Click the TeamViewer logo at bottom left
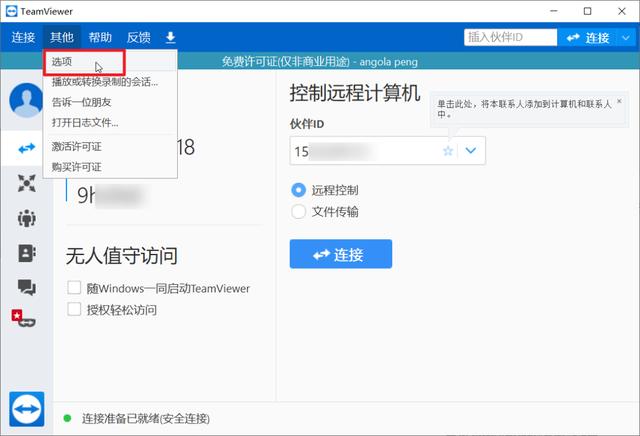 (27, 409)
